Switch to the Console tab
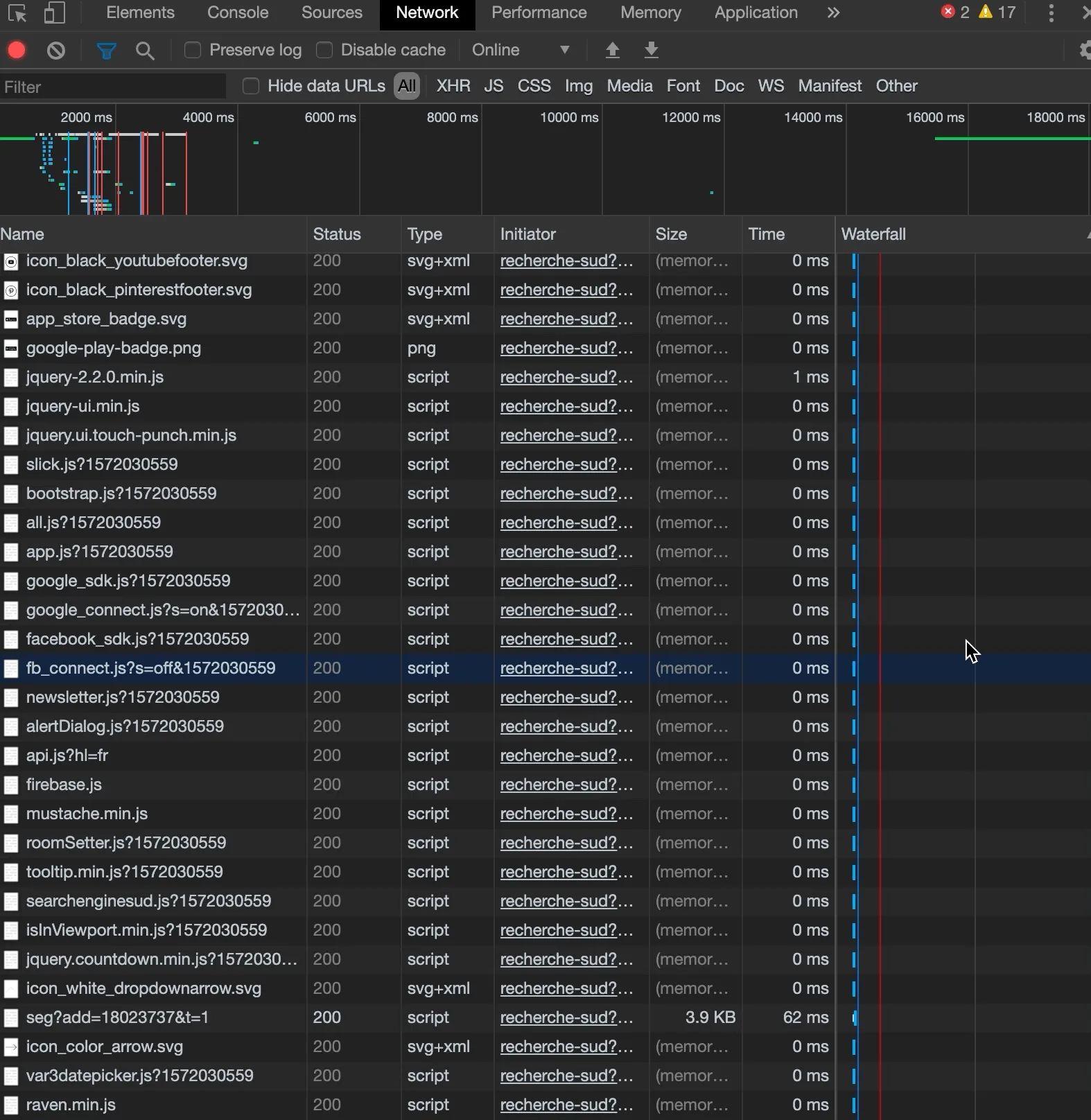This screenshot has width=1091, height=1120. pyautogui.click(x=238, y=12)
